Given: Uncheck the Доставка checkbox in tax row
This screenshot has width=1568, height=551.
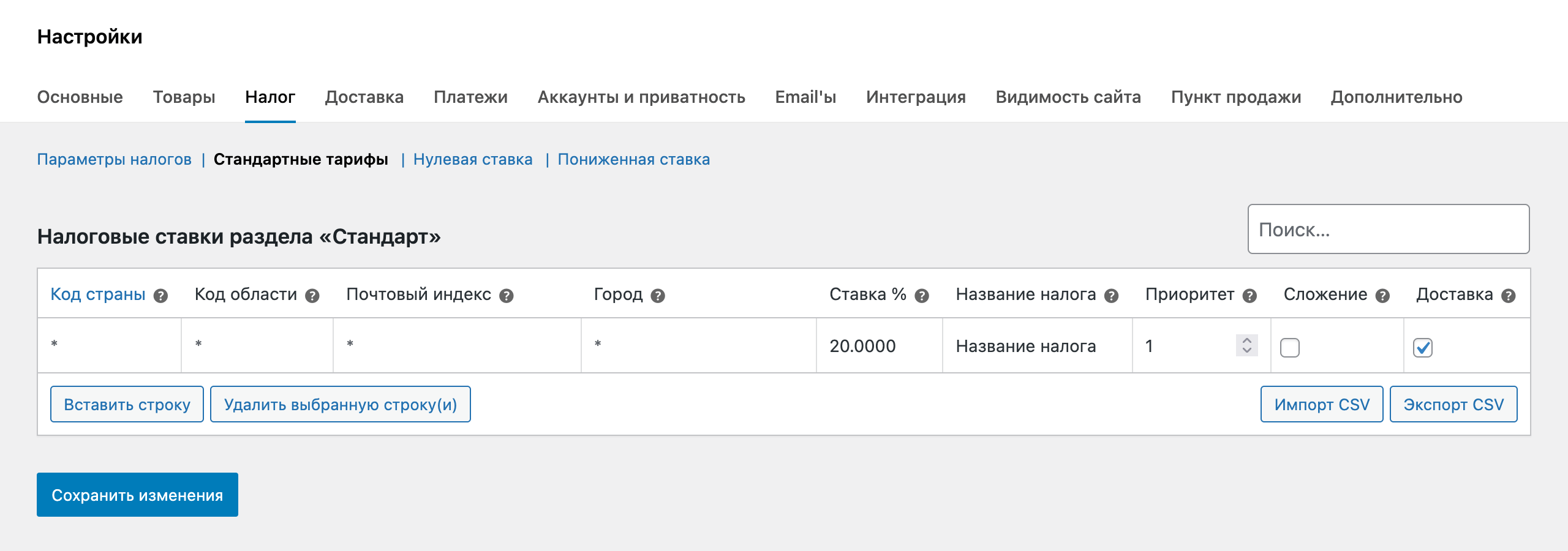Looking at the screenshot, I should tap(1423, 348).
